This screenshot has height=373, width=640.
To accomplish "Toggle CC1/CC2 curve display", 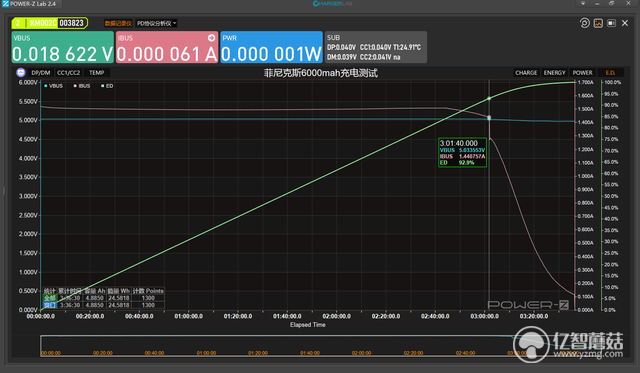I will 69,73.
